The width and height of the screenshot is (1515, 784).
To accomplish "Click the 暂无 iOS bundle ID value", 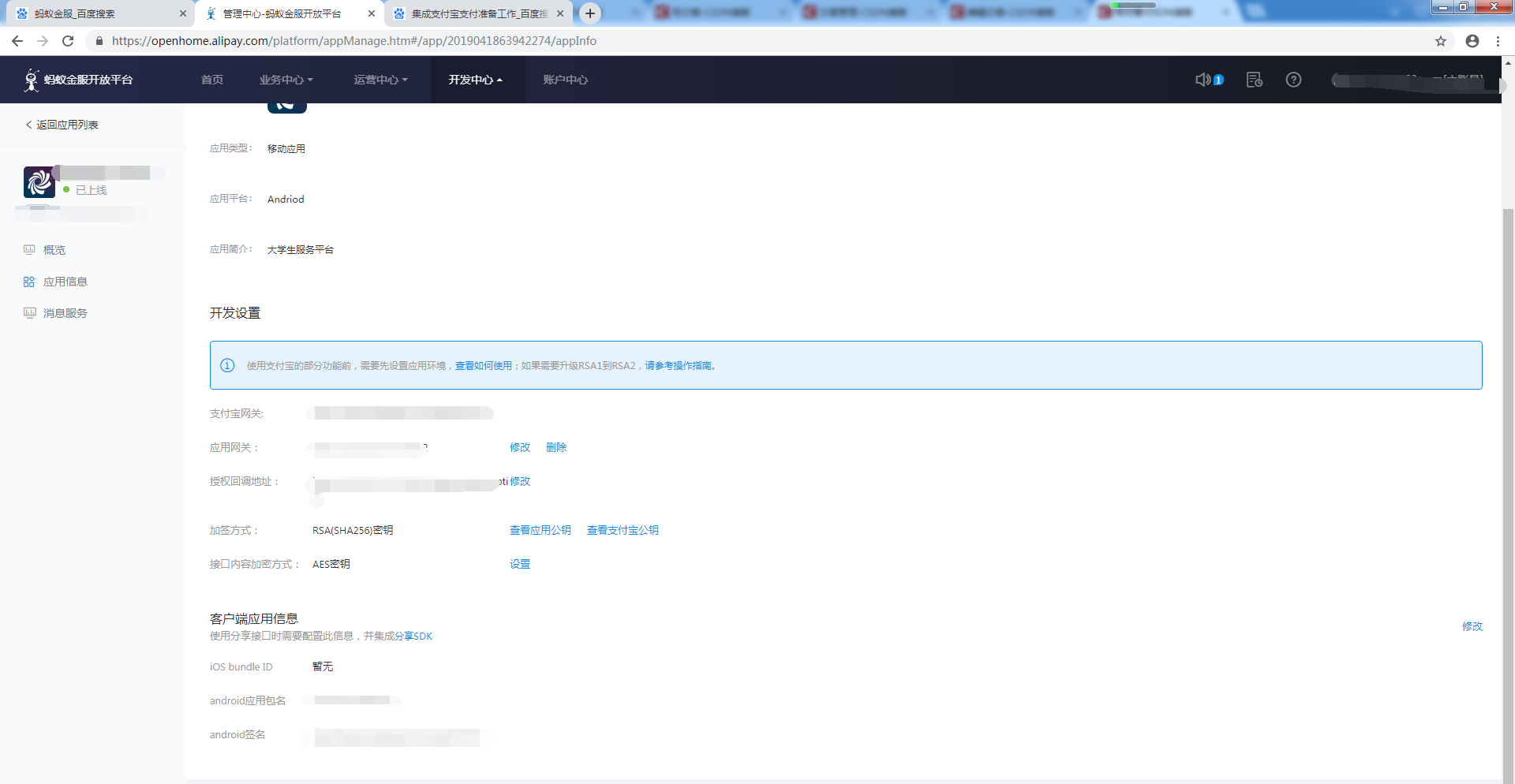I will point(323,666).
